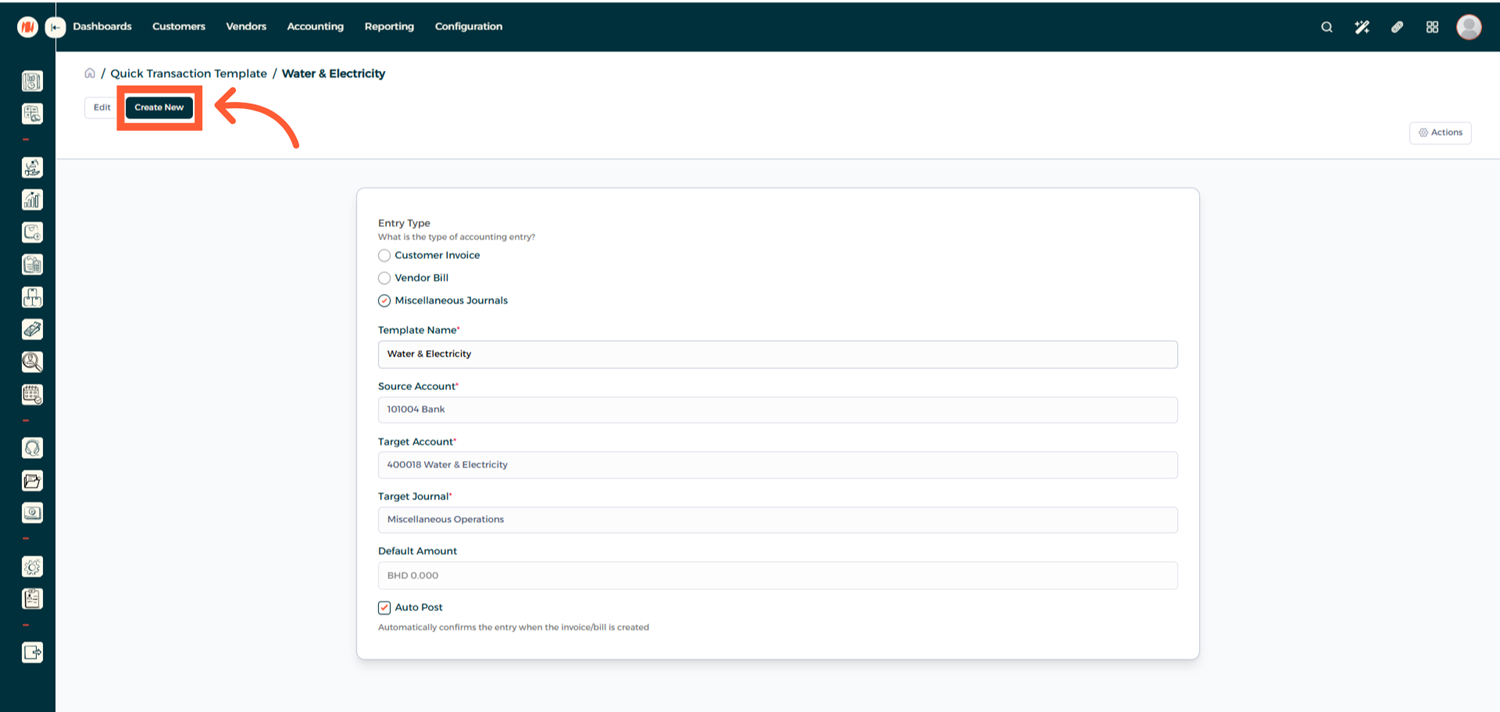Open search with the magnifier icon
The image size is (1500, 712).
click(1326, 27)
